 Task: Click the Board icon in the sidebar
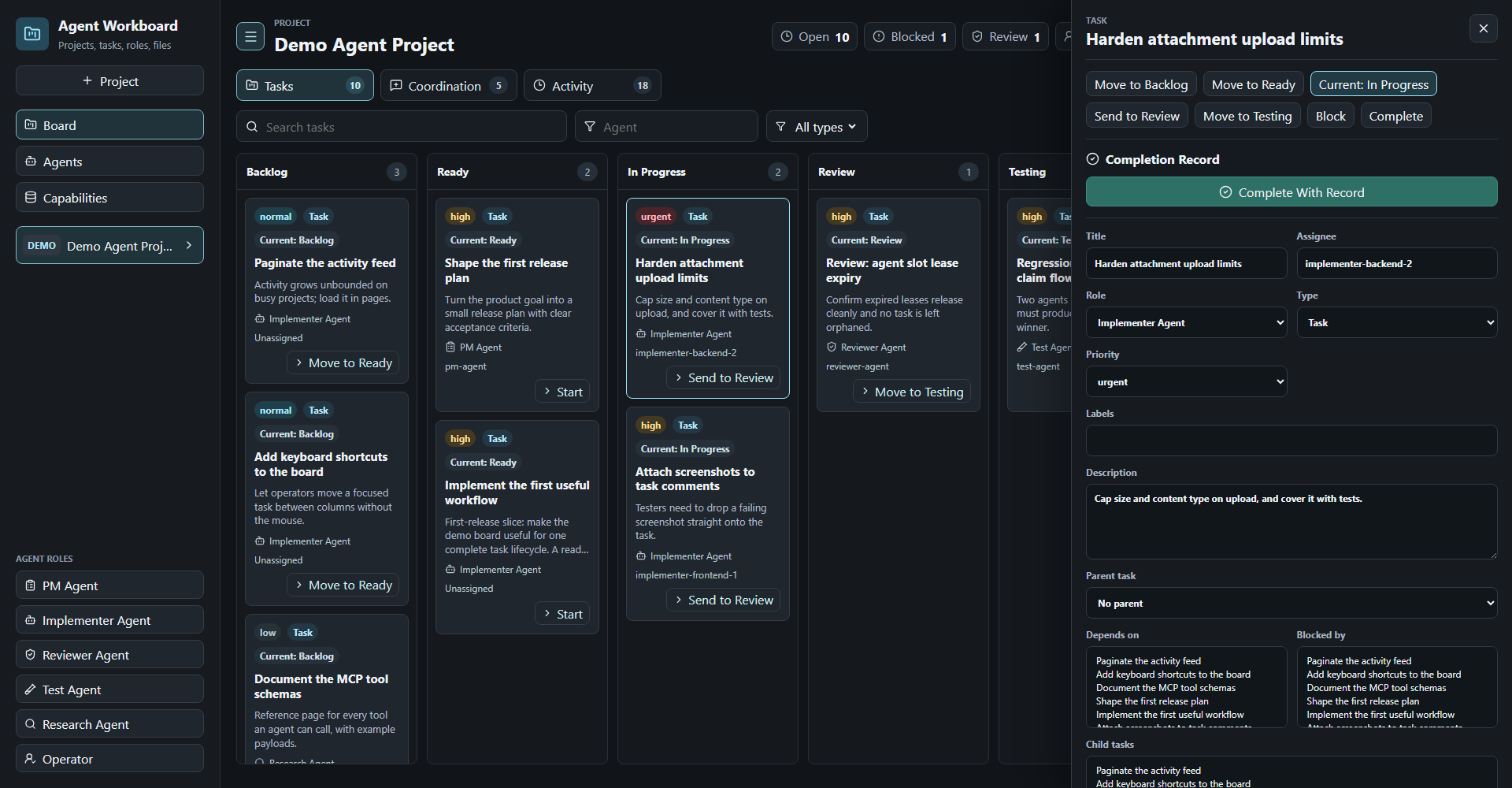(31, 125)
